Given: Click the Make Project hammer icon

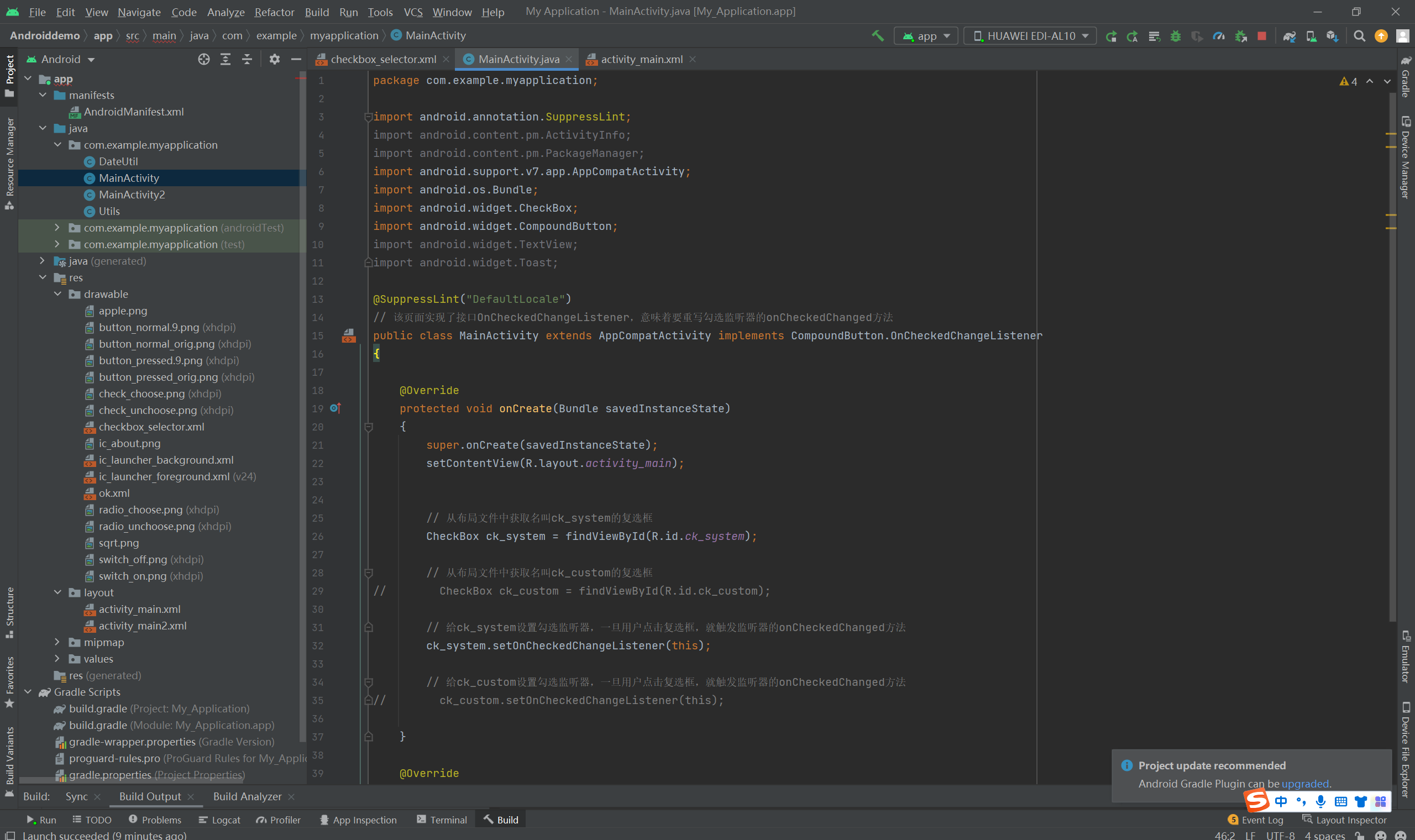Looking at the screenshot, I should [877, 36].
